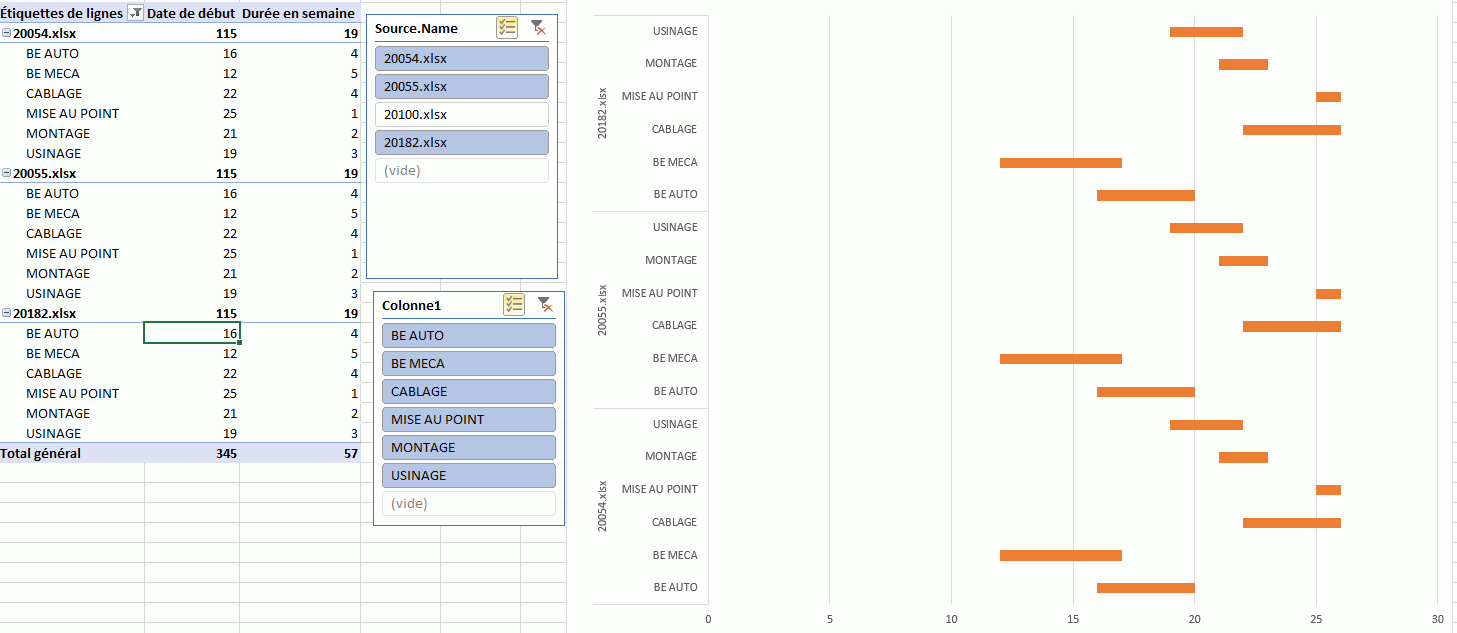Clear filter on Colonne1 slicer
Screen dimensions: 1457x633
coord(545,305)
